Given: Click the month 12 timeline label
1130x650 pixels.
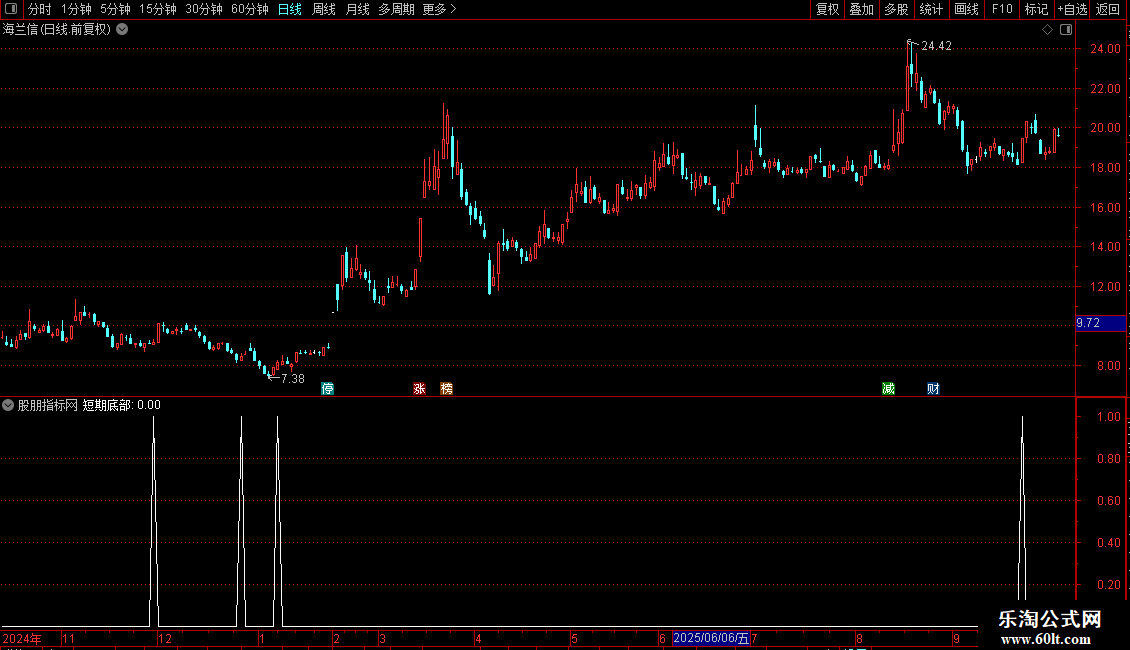Looking at the screenshot, I should click(164, 638).
